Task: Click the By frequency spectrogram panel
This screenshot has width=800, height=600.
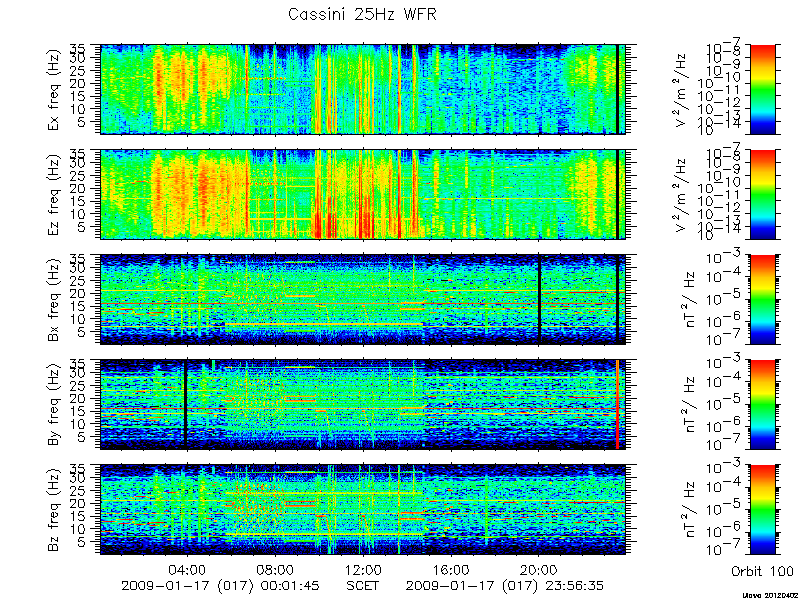Action: point(363,405)
